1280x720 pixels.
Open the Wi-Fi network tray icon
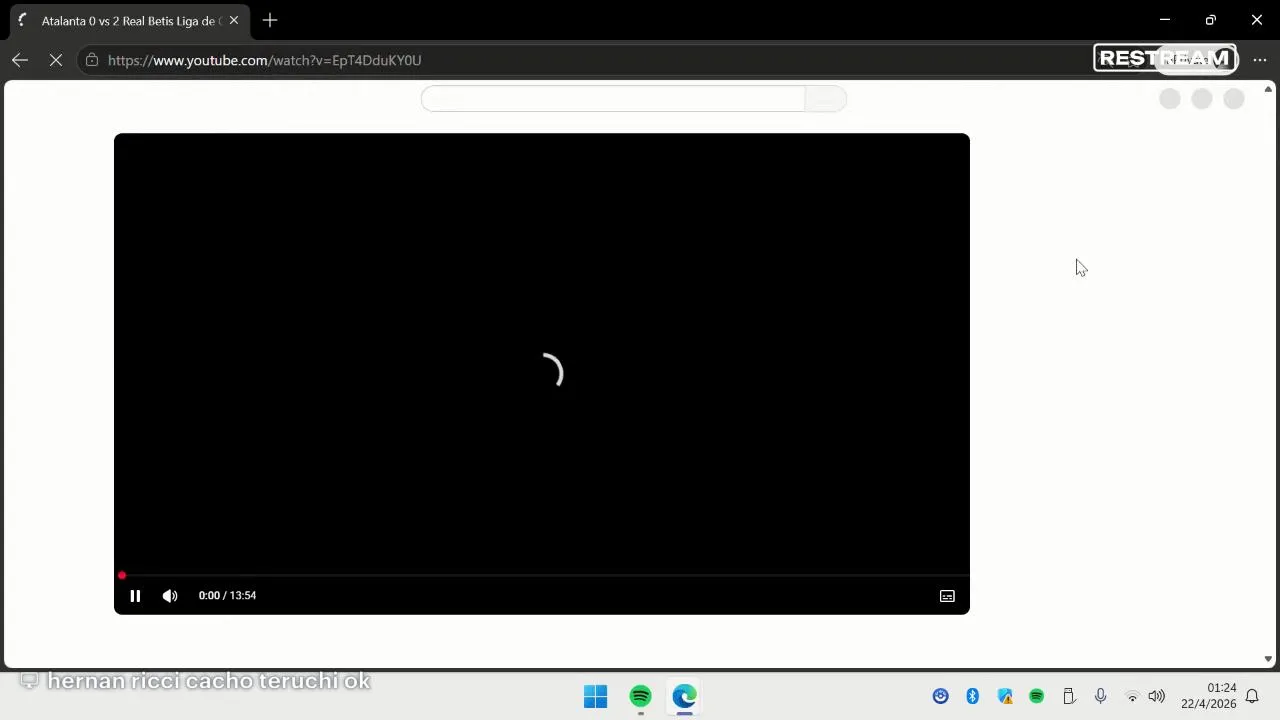point(1132,696)
